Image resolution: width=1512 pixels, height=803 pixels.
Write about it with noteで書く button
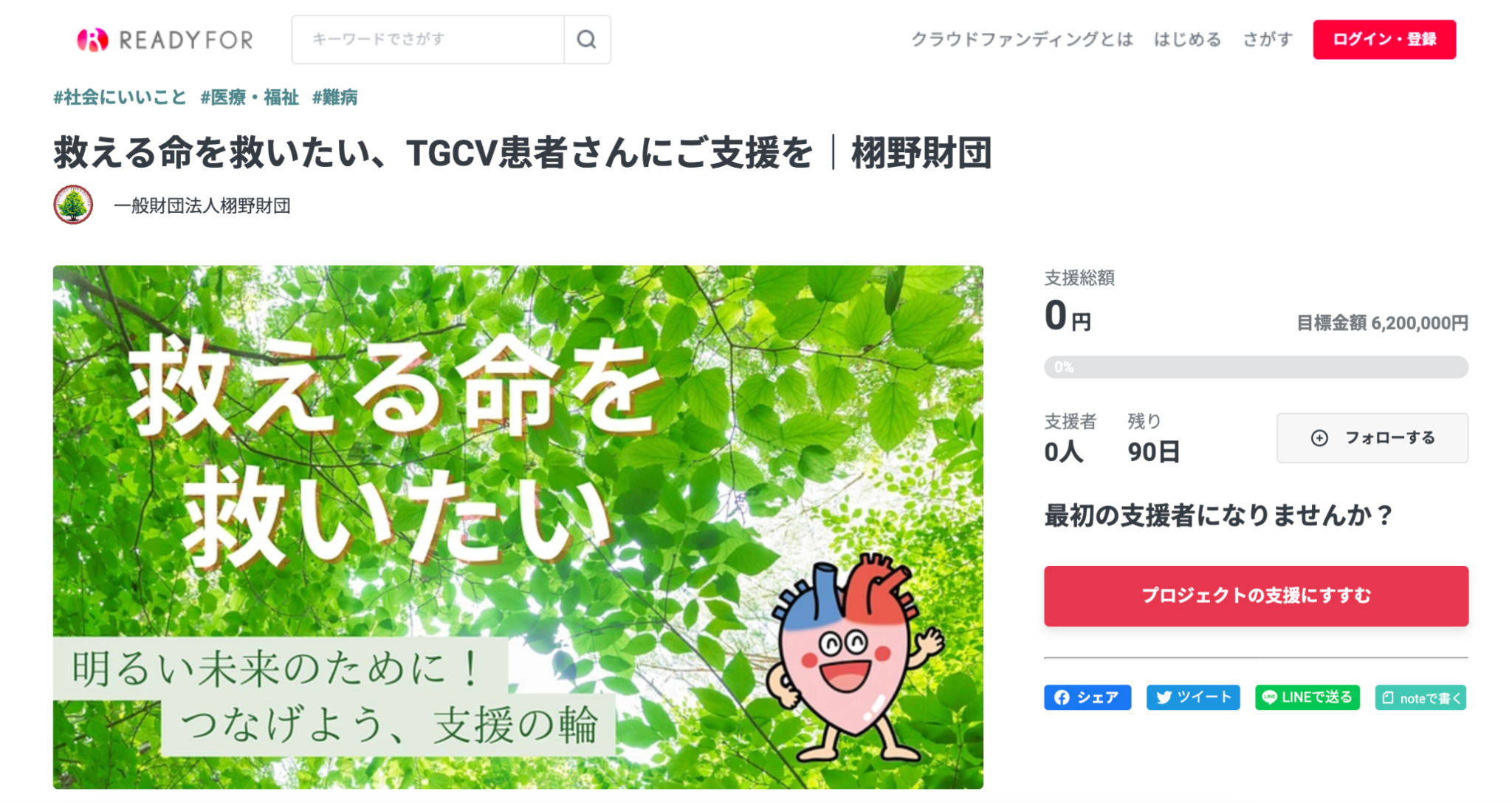pos(1420,697)
